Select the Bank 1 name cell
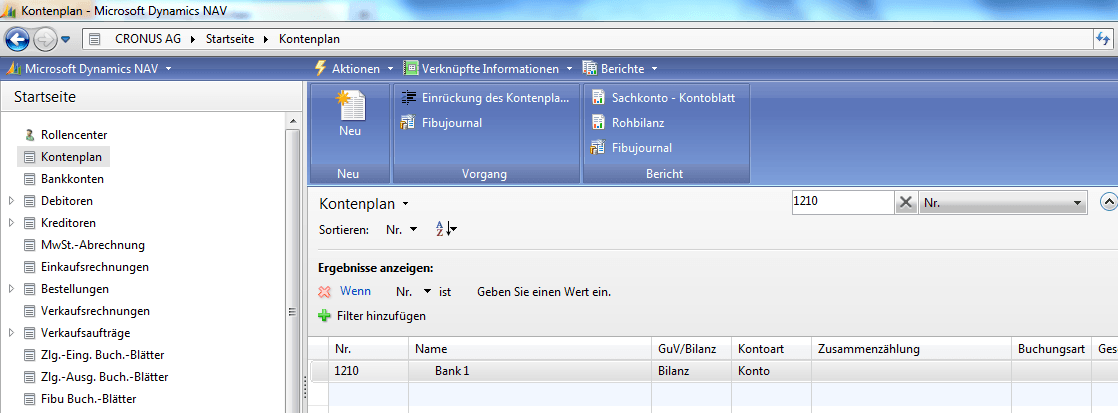 [530, 371]
